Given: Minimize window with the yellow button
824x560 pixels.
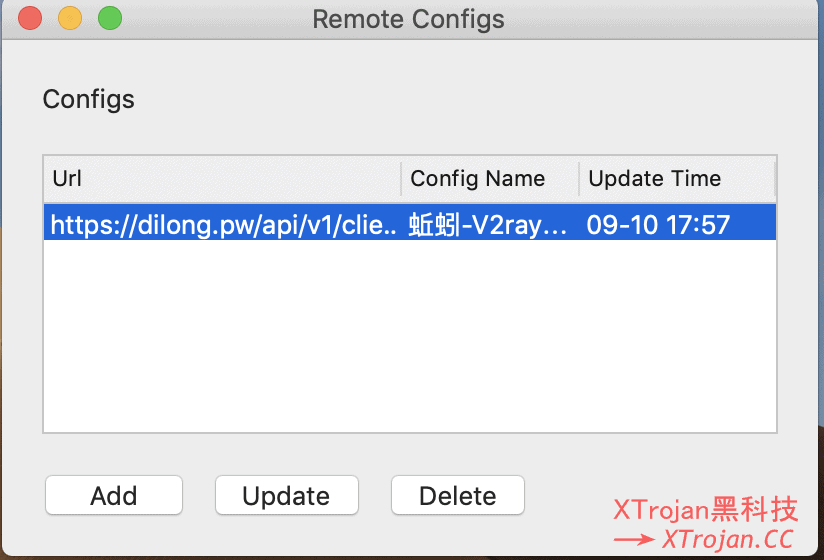Looking at the screenshot, I should coord(70,18).
